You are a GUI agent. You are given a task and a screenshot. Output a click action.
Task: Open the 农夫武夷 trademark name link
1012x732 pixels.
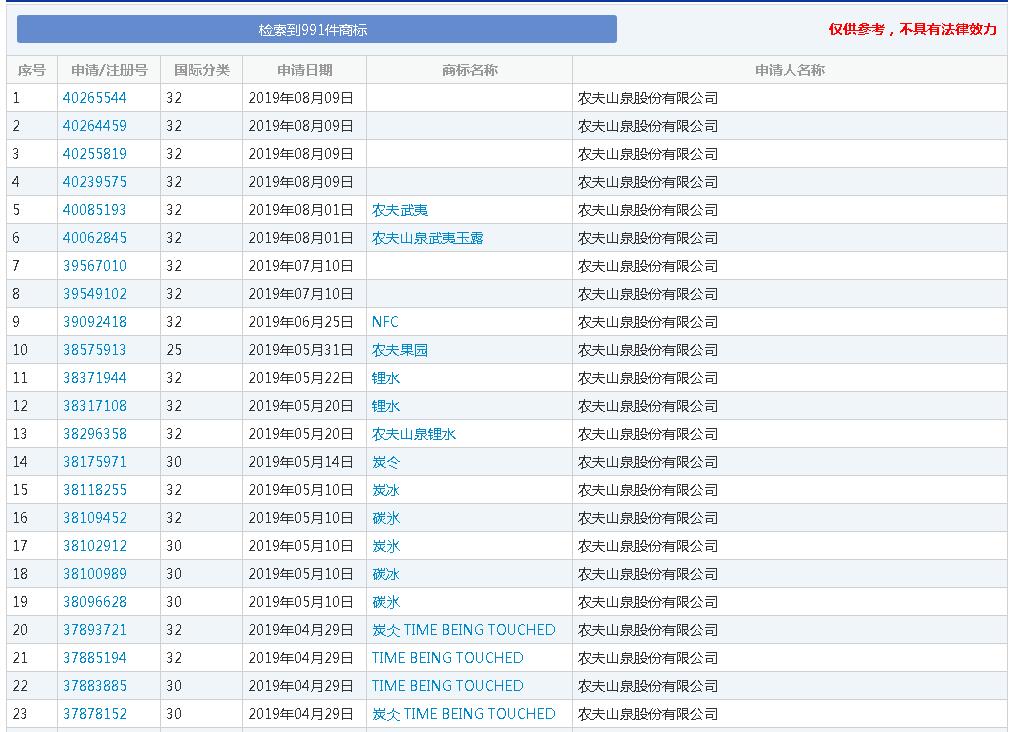tap(400, 210)
